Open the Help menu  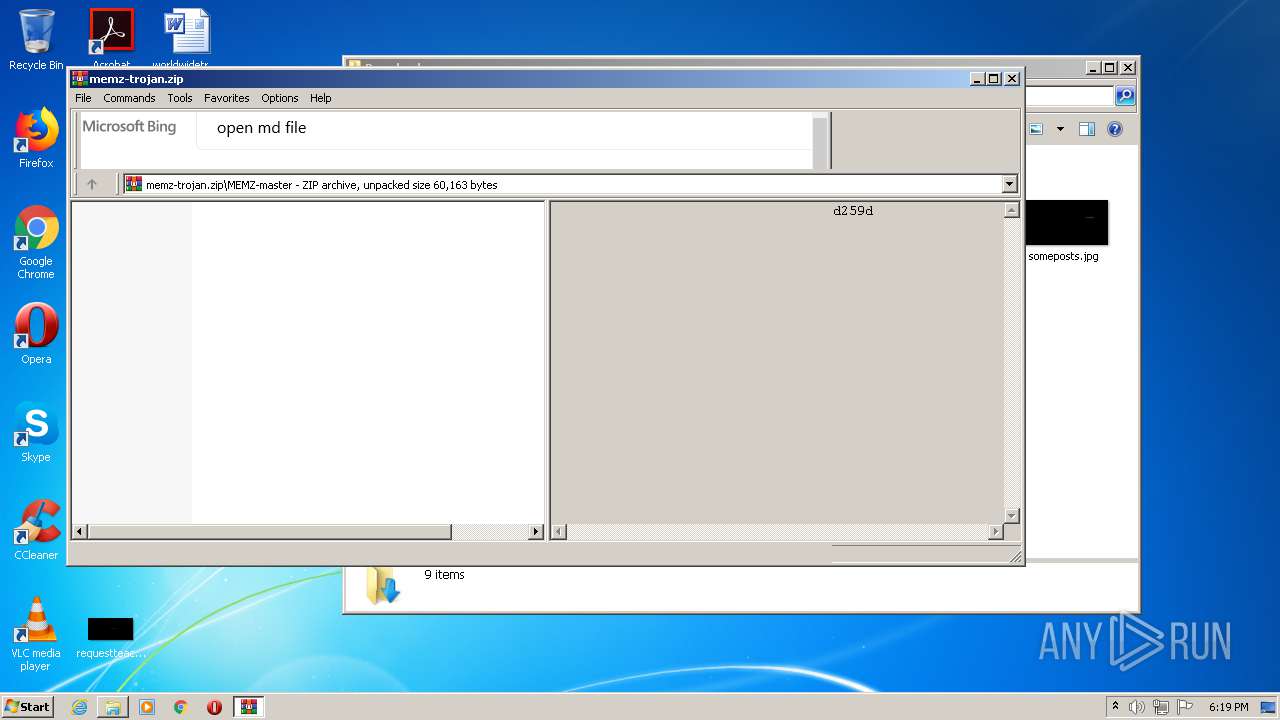point(320,98)
